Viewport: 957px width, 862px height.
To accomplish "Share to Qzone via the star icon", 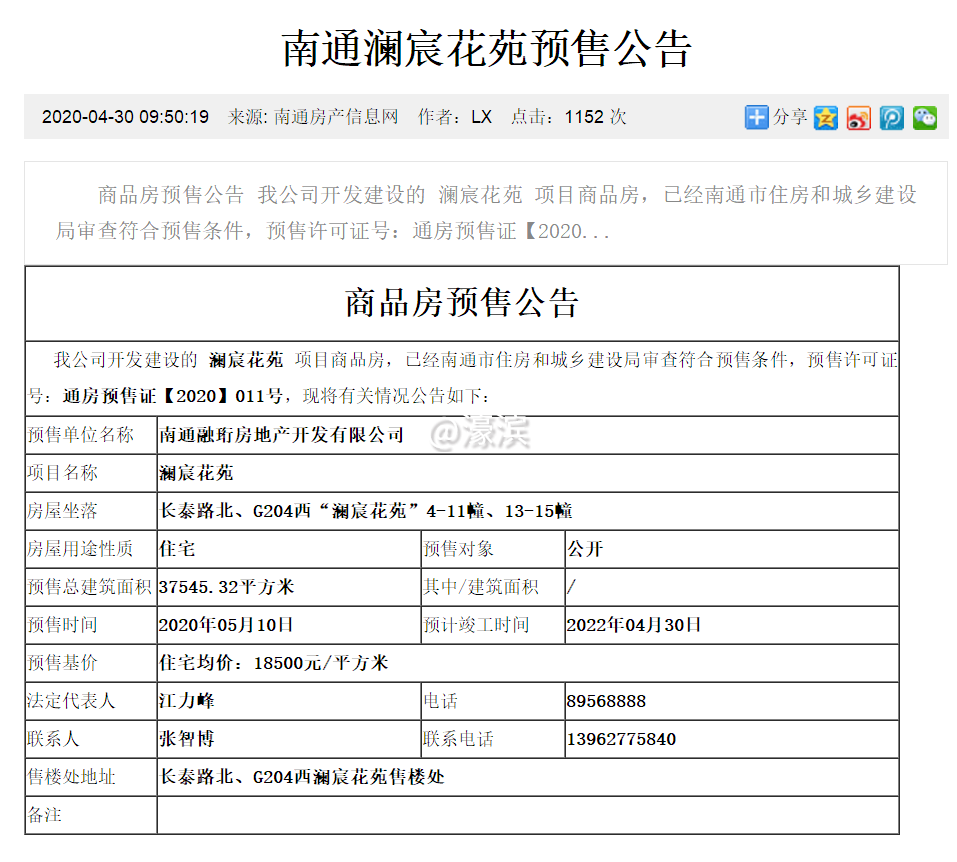I will (x=825, y=117).
